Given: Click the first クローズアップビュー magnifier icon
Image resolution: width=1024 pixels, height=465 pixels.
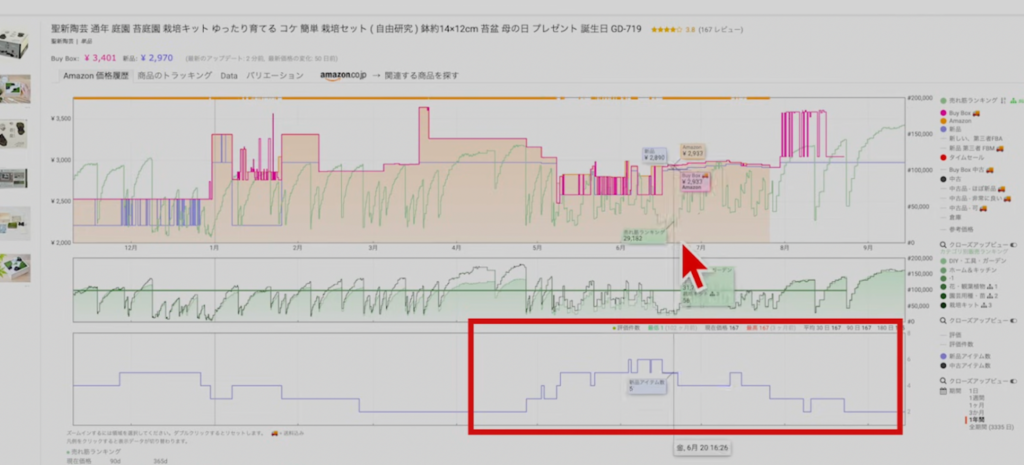Looking at the screenshot, I should pyautogui.click(x=944, y=244).
